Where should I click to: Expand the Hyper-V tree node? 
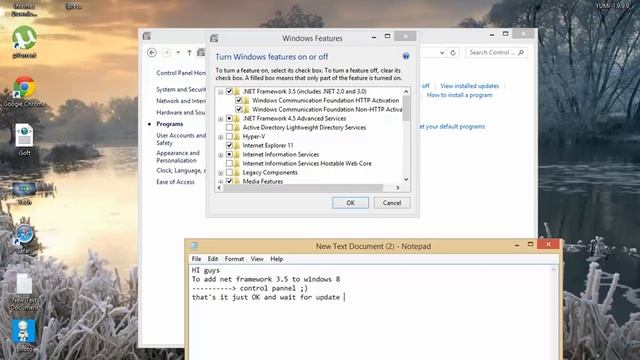click(220, 137)
